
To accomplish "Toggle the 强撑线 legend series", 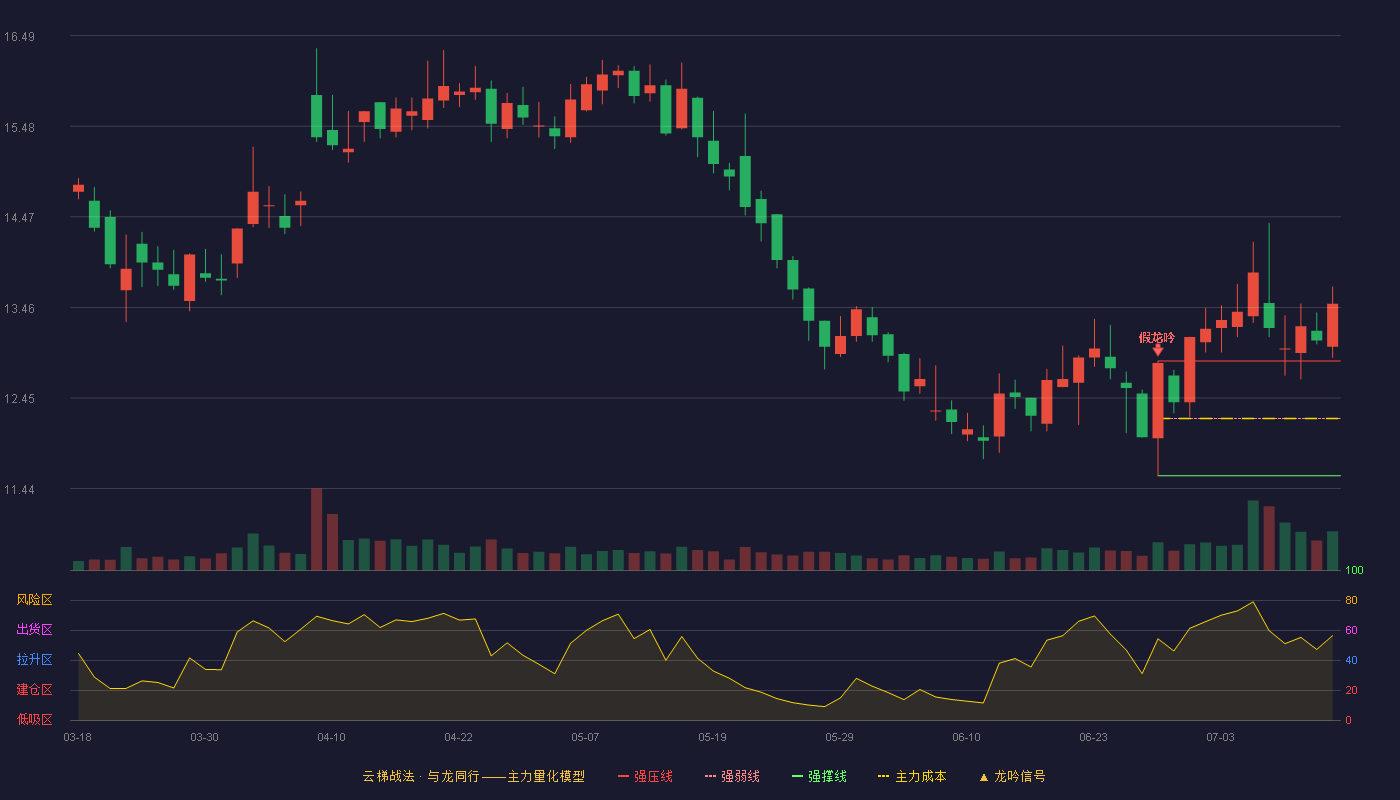I will pos(819,776).
